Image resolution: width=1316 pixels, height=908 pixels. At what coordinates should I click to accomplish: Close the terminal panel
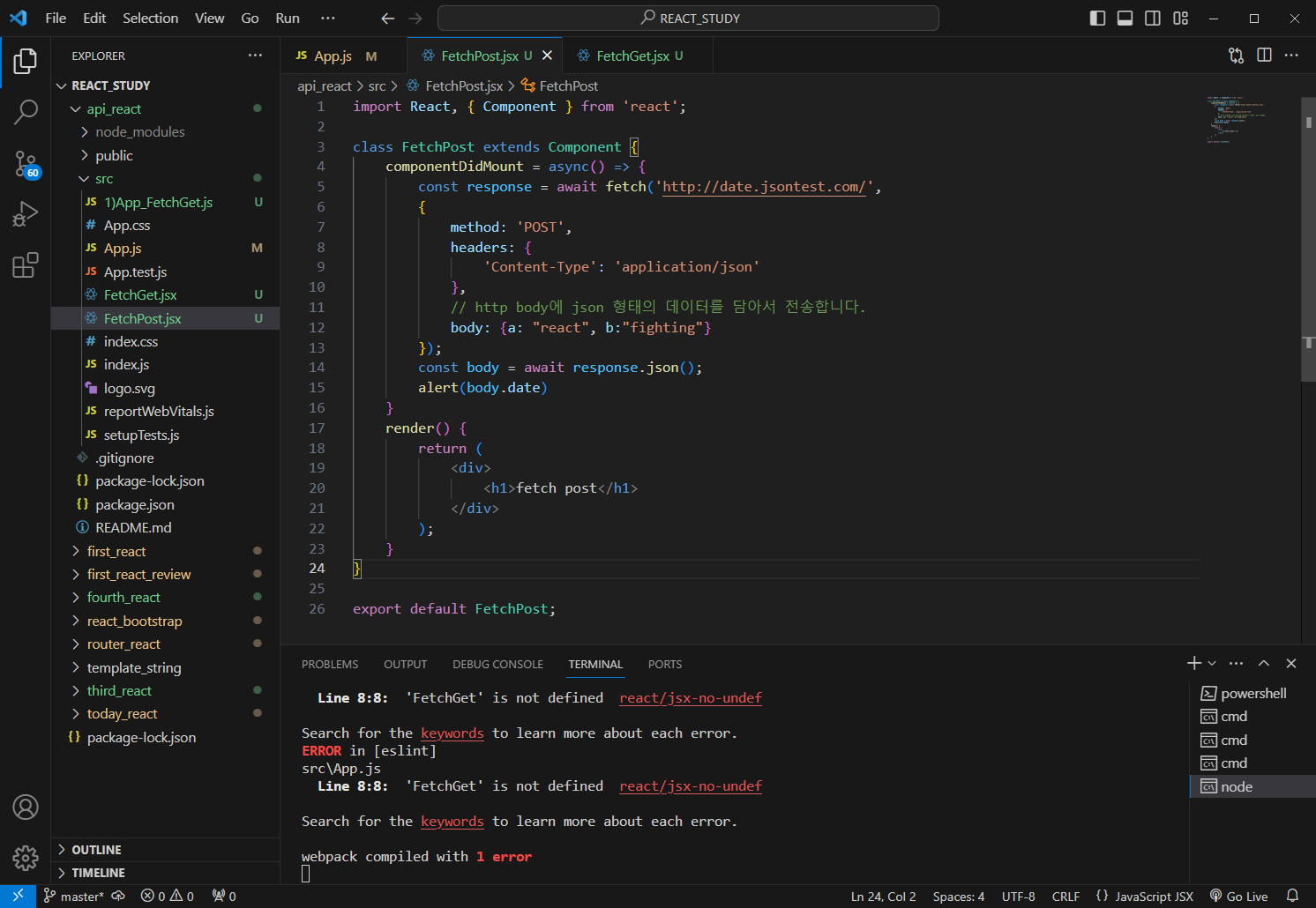click(1291, 663)
